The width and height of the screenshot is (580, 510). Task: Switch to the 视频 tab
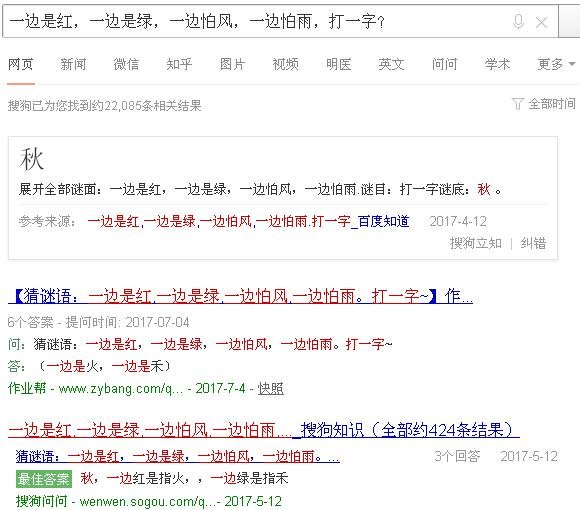285,64
